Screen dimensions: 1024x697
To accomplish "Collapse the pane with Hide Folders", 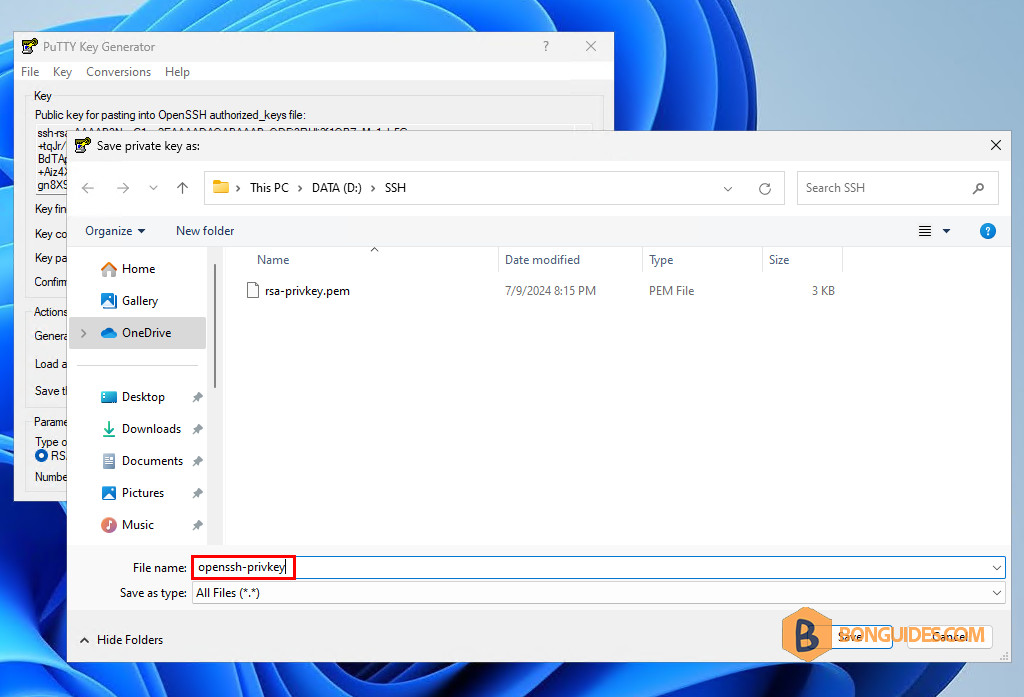I will tap(121, 640).
